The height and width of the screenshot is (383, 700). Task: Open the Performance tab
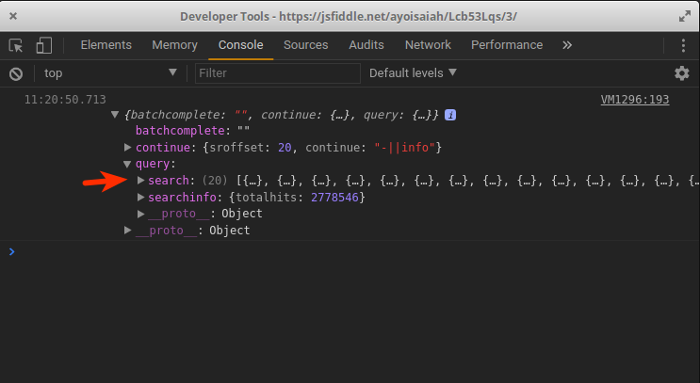tap(507, 45)
